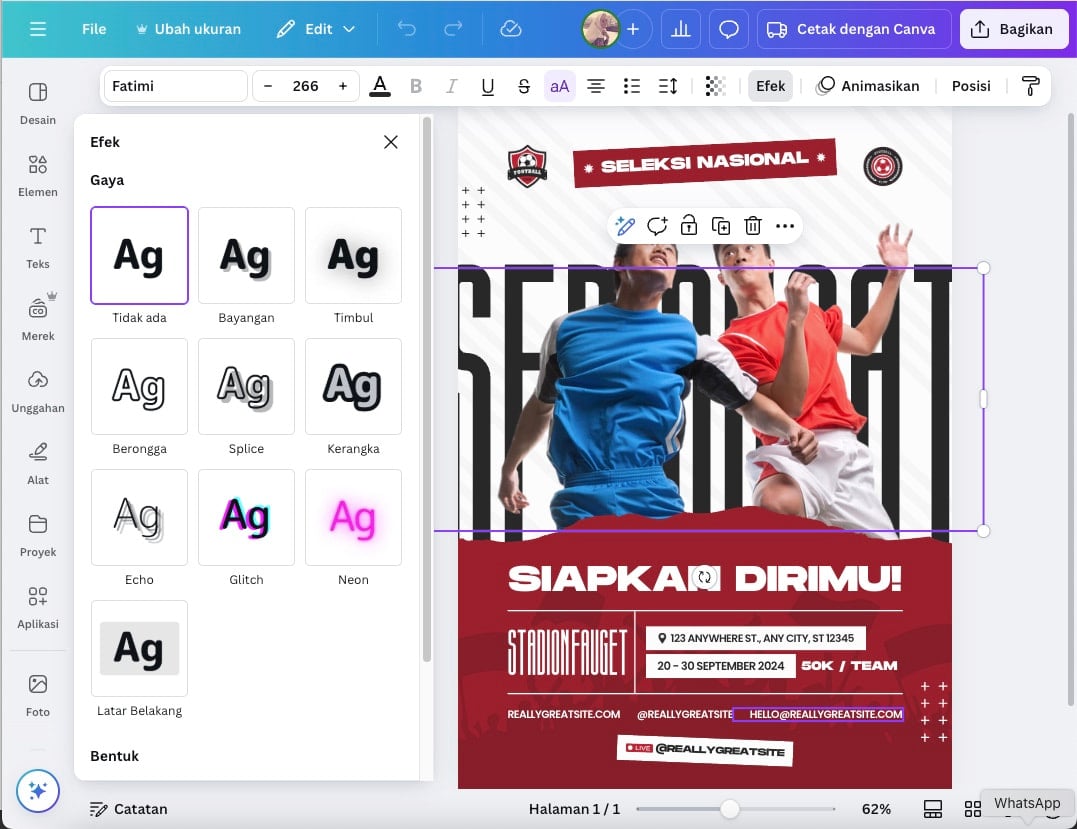Viewport: 1077px width, 829px height.
Task: Open line spacing settings
Action: (x=668, y=86)
